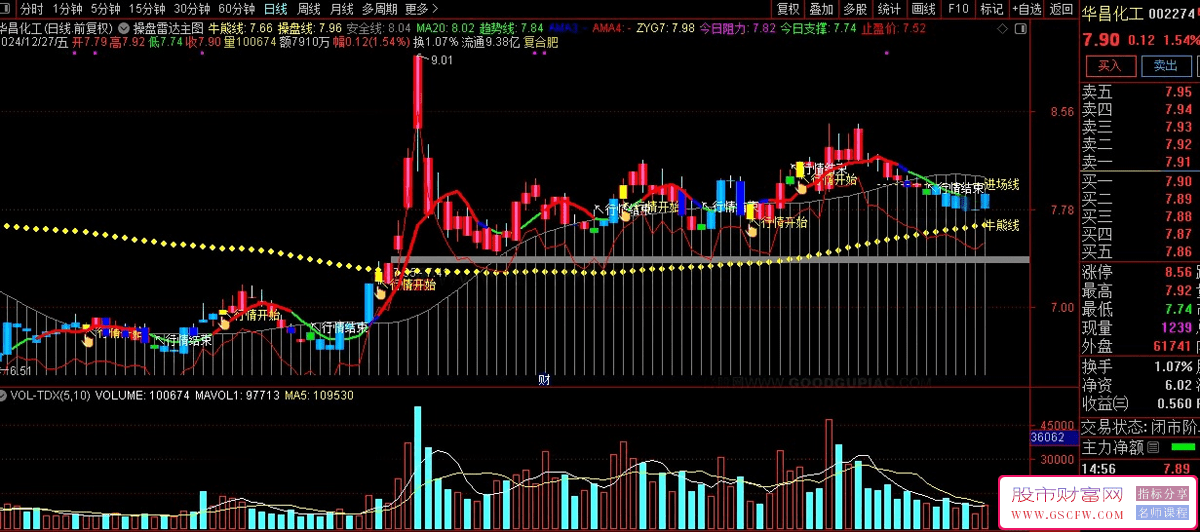1200x532 pixels.
Task: Click the 标记 mark button
Action: [991, 9]
